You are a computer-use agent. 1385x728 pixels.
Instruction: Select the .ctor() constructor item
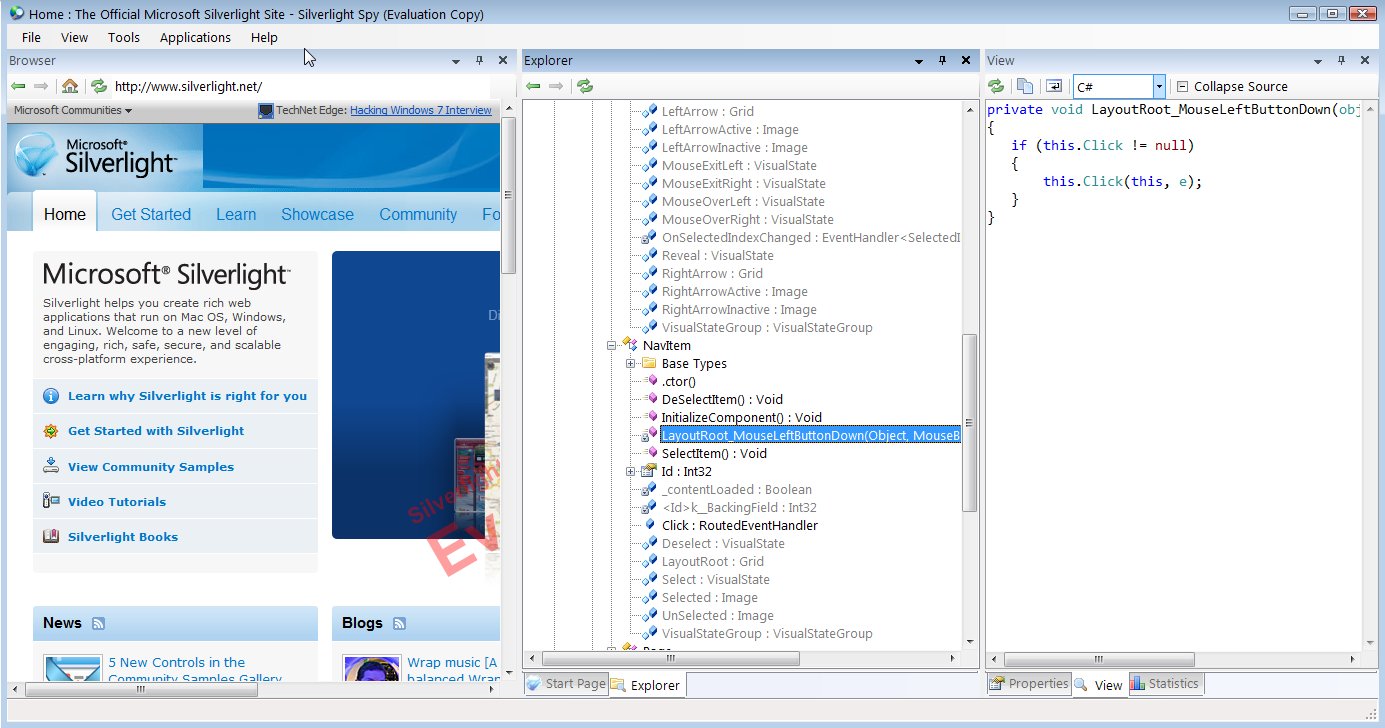click(x=678, y=381)
